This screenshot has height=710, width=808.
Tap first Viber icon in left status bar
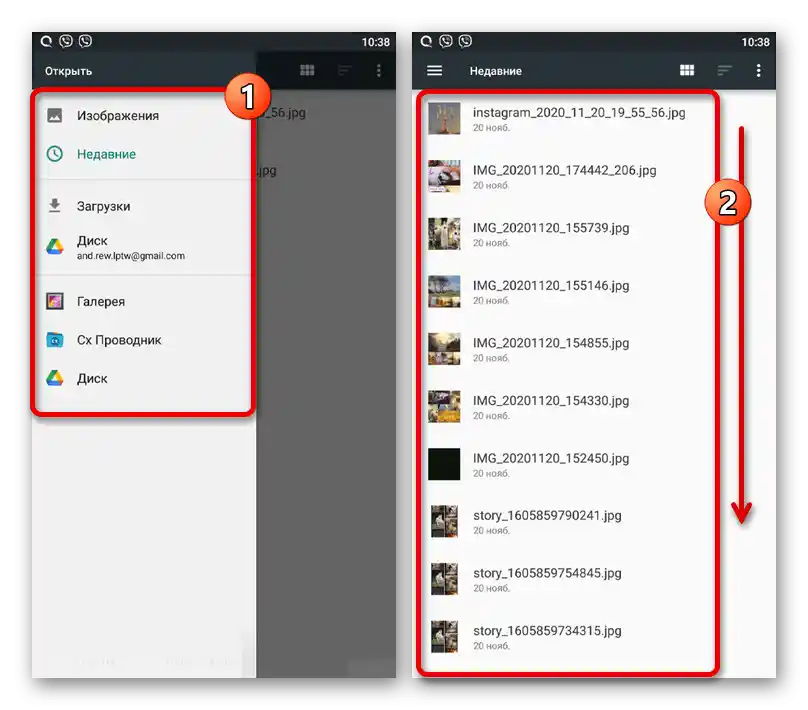66,41
